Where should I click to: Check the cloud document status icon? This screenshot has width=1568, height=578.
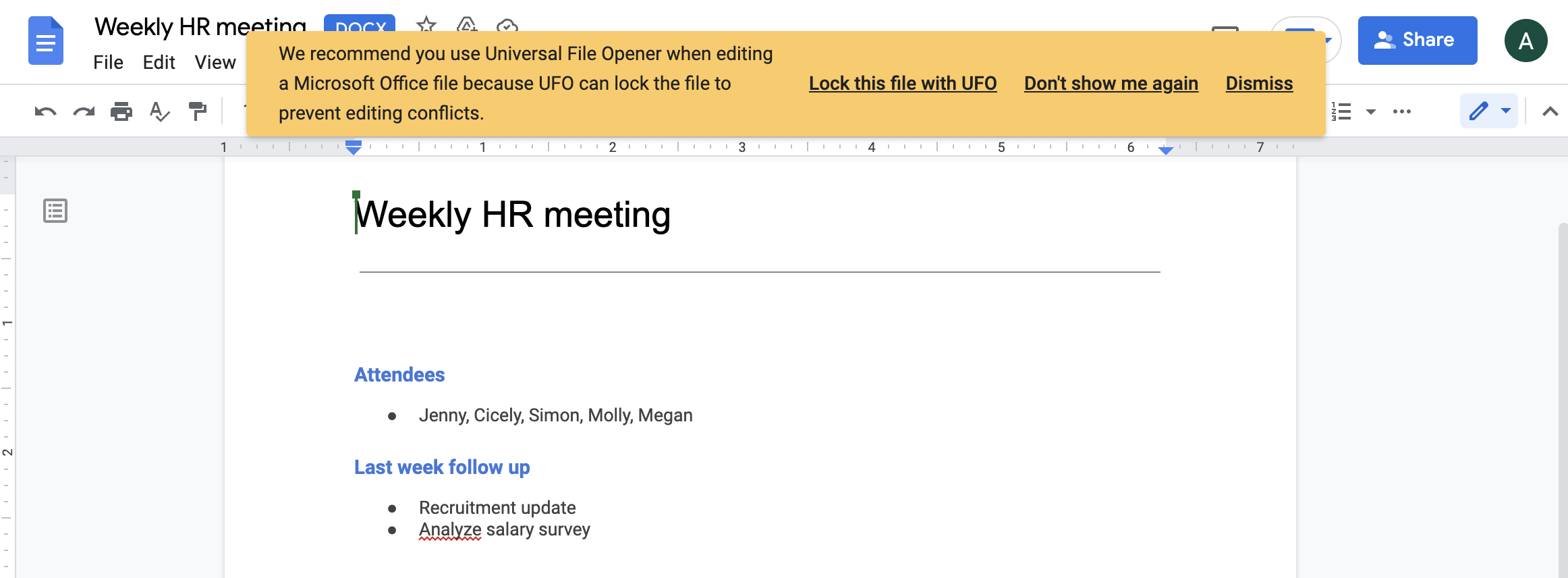point(507,26)
